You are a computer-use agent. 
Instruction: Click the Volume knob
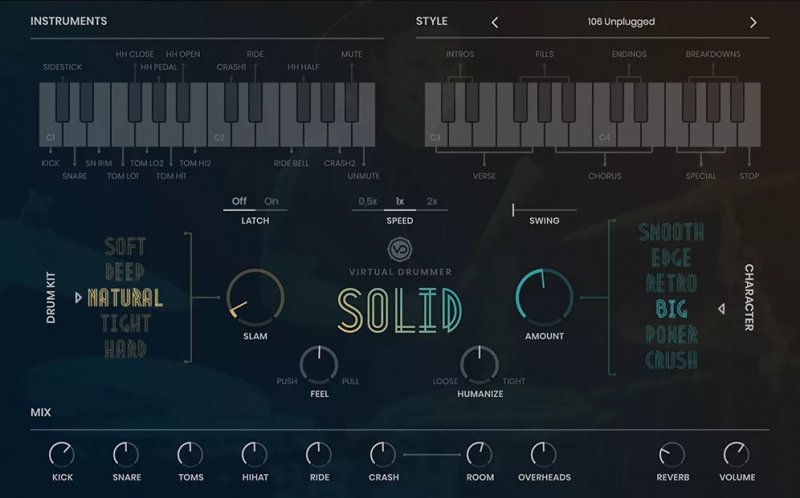(737, 455)
